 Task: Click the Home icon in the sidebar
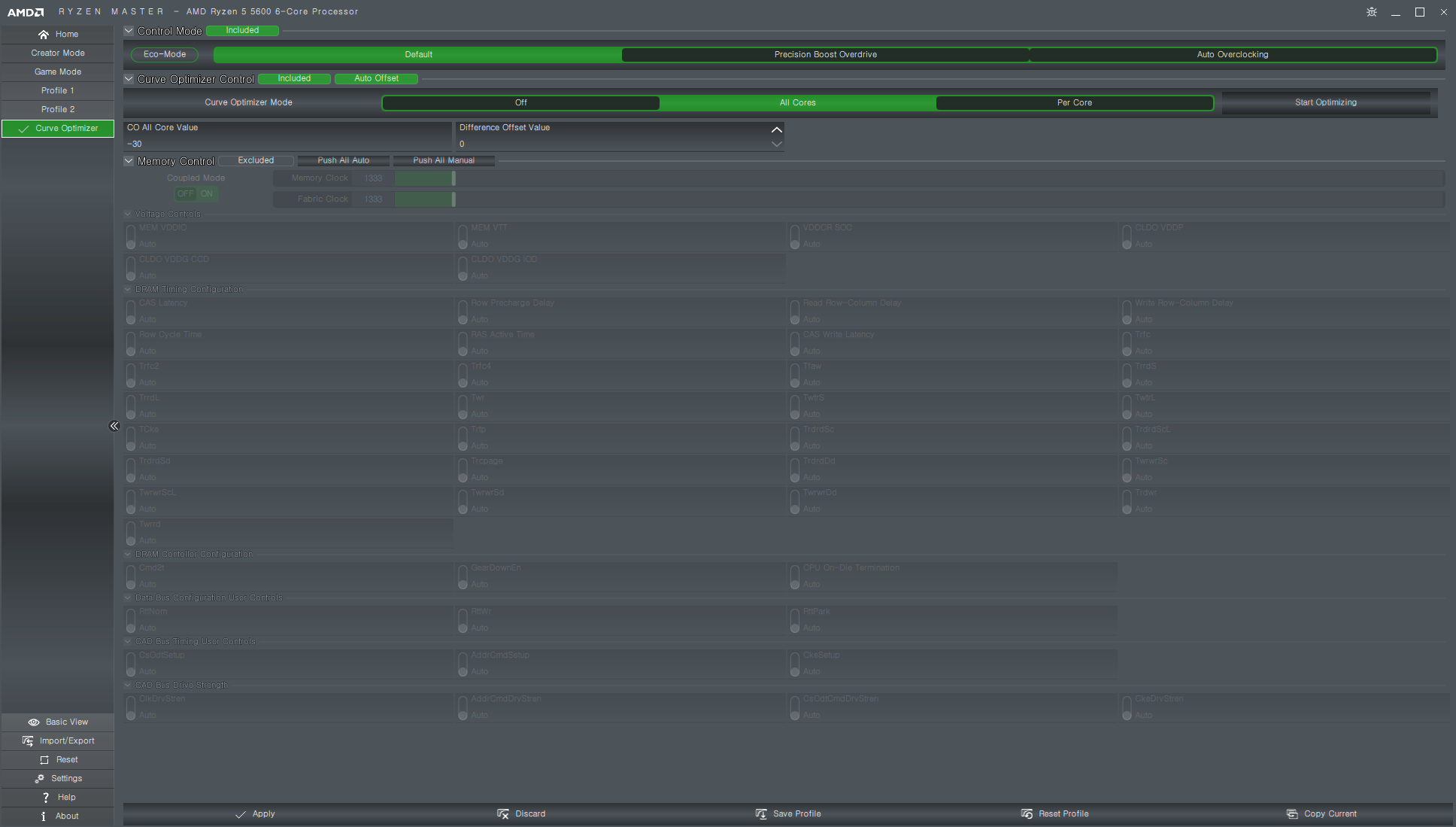(x=44, y=35)
